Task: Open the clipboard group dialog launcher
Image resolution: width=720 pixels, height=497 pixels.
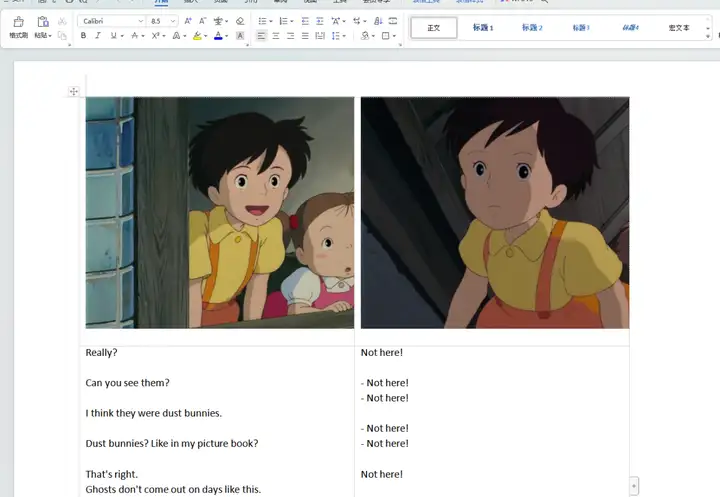Action: (69, 45)
